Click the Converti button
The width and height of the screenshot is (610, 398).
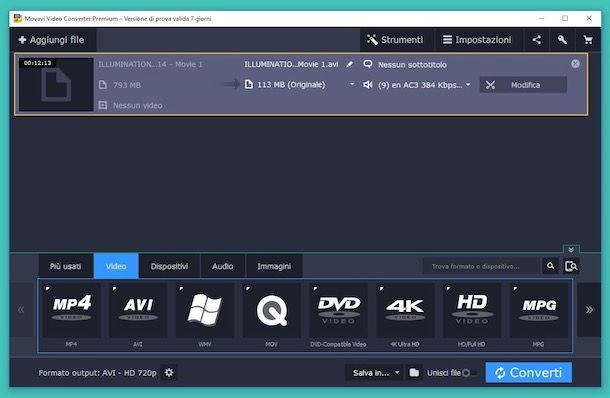[x=528, y=373]
